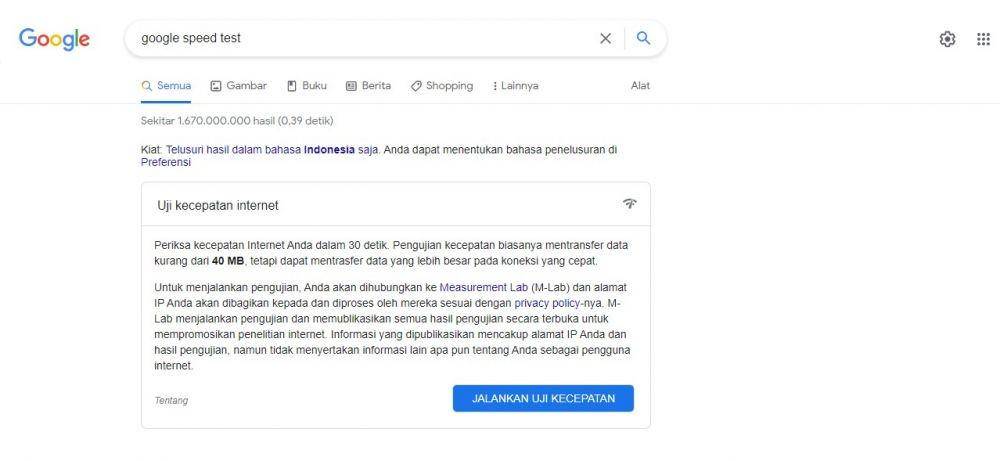
Task: Click the Tentang link in card
Action: [x=171, y=400]
